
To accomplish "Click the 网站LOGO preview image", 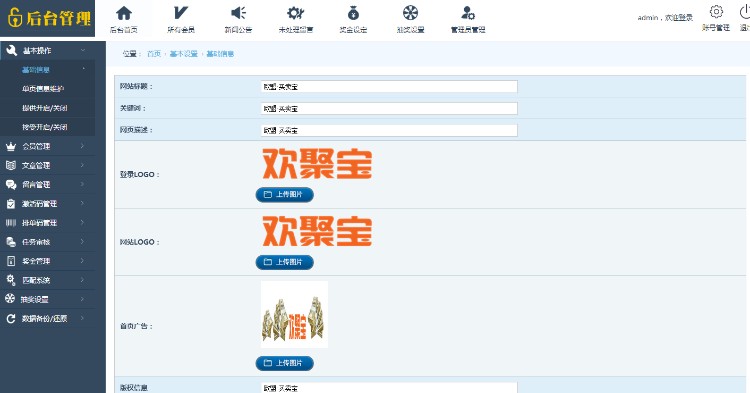I will click(x=317, y=231).
